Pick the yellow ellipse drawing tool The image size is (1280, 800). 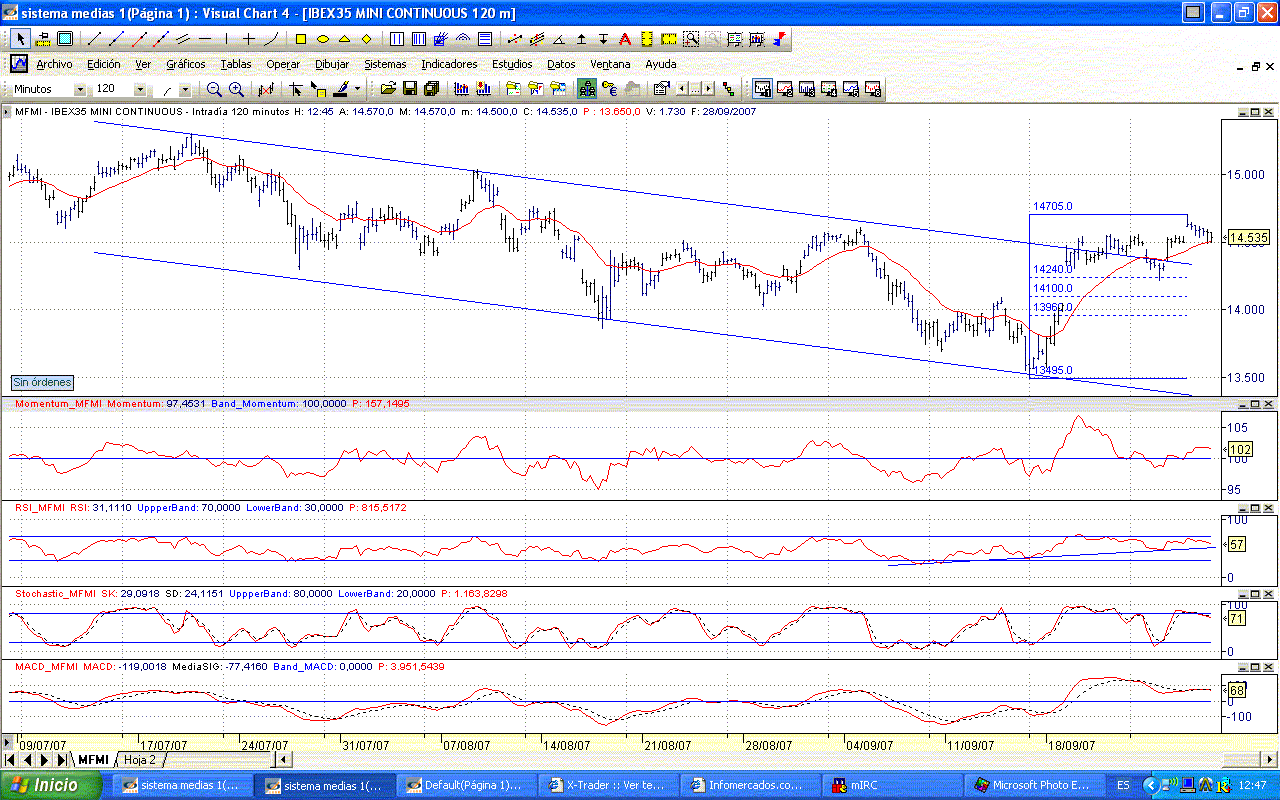323,39
